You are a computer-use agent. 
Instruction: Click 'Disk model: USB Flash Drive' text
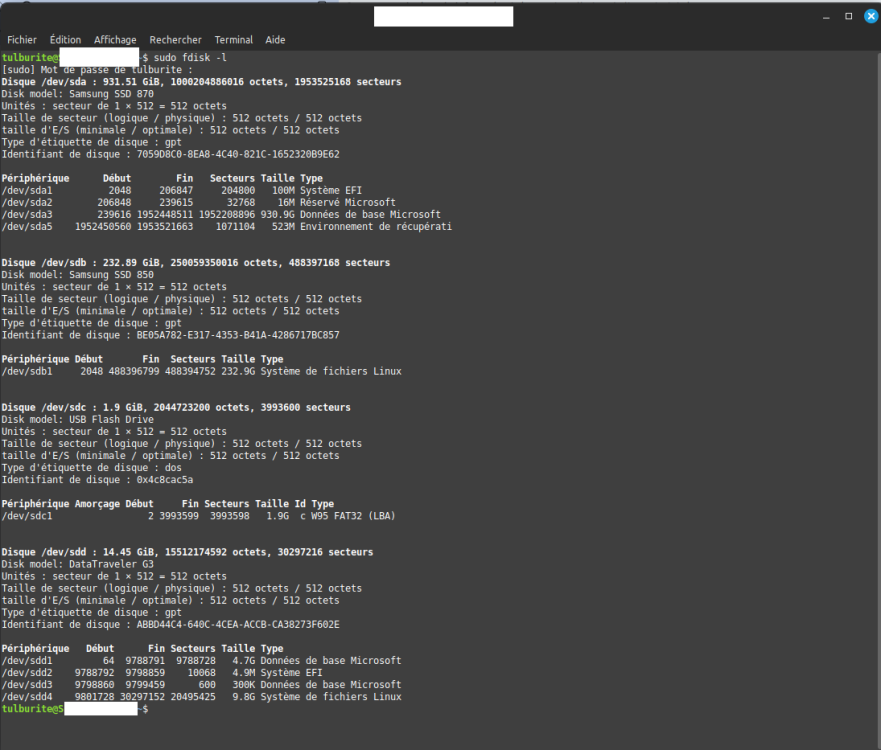tap(78, 420)
